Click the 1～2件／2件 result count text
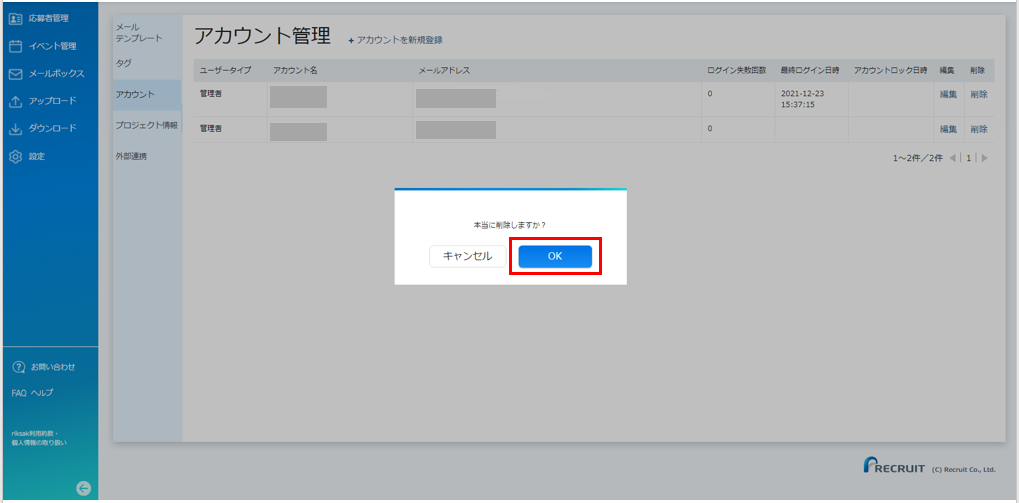 click(x=918, y=158)
